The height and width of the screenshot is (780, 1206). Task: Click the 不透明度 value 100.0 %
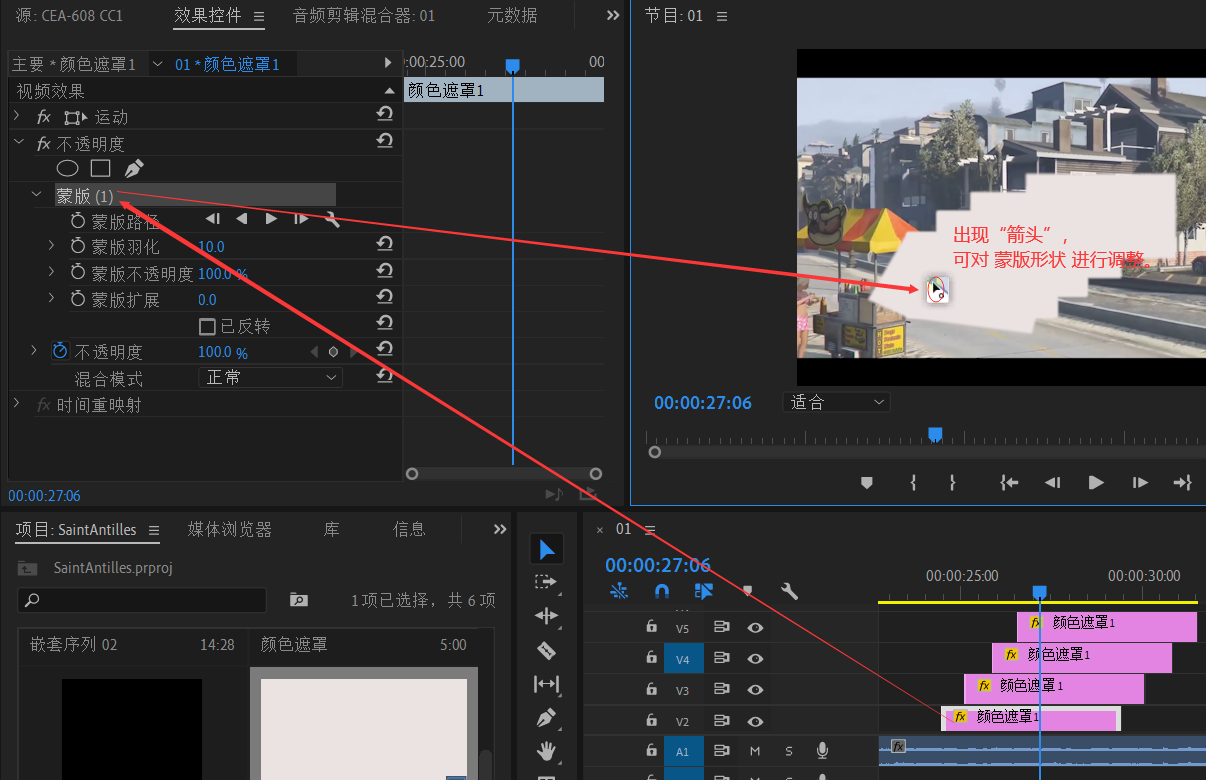point(223,352)
